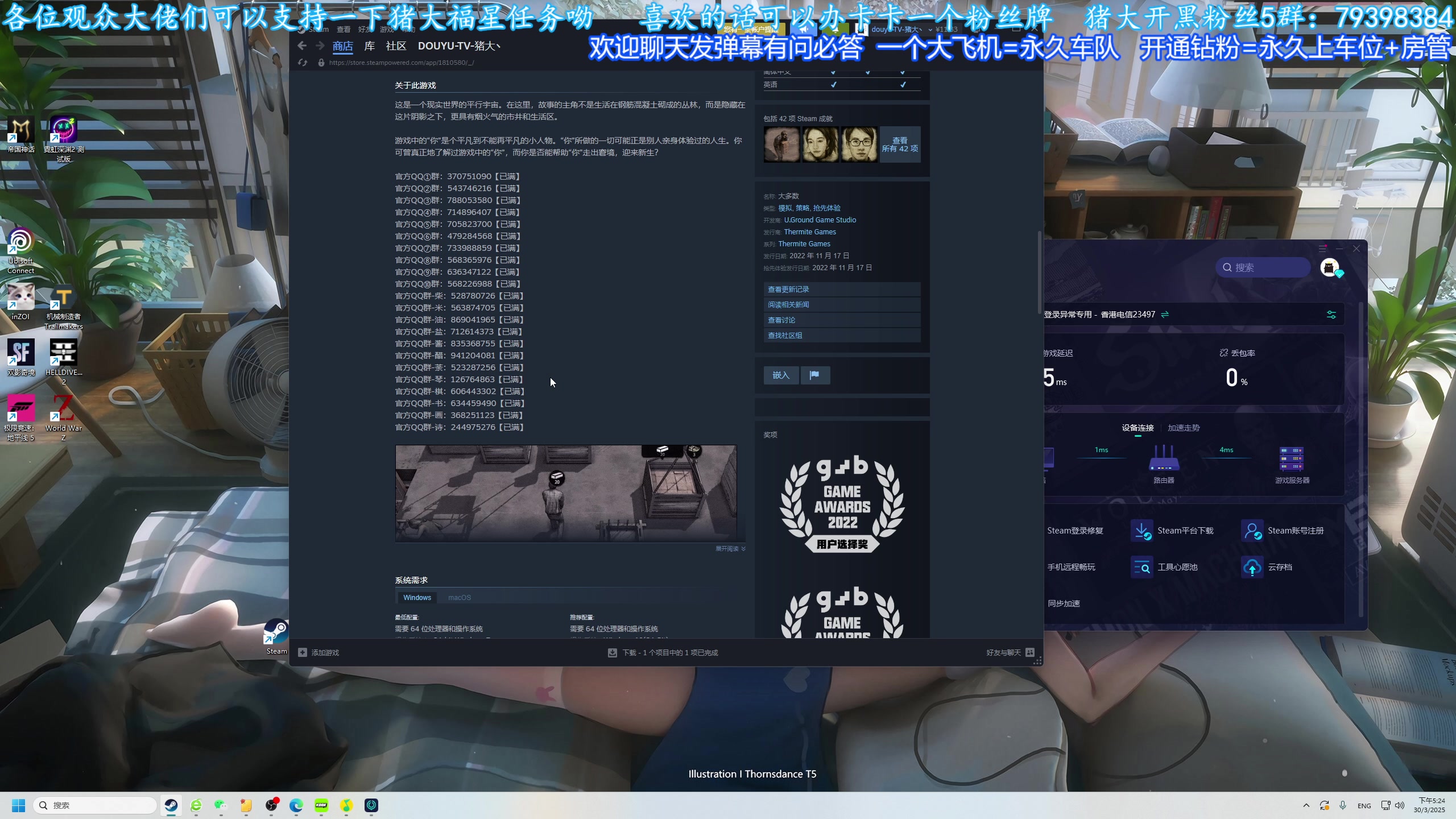Click the second achievement portrait thumbnail

coord(820,144)
